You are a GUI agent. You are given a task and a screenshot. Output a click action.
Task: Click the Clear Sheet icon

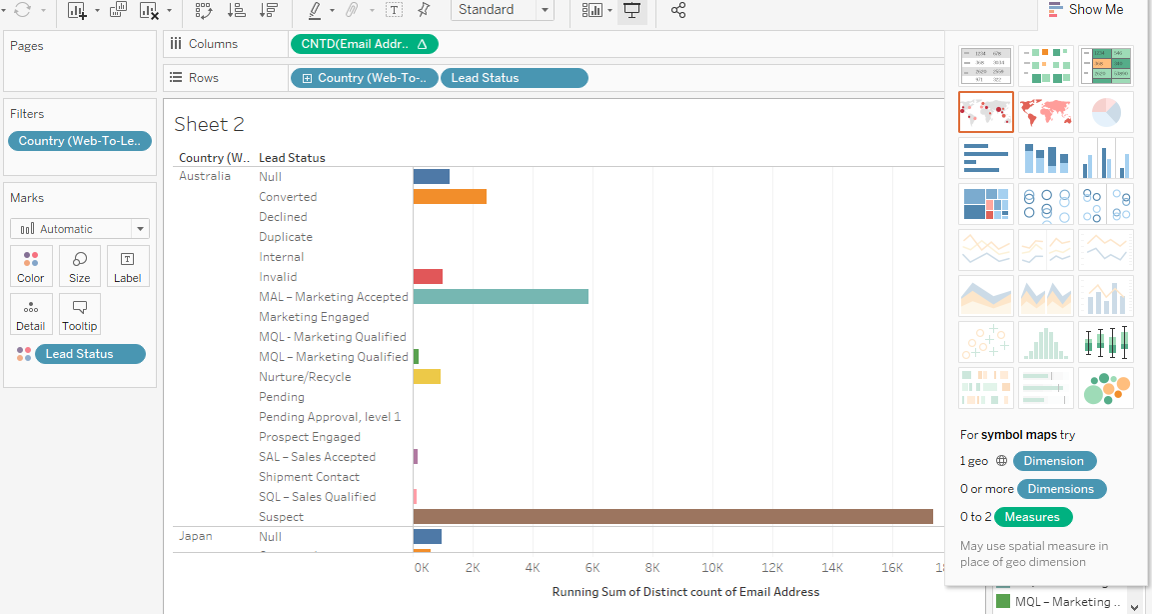point(149,11)
